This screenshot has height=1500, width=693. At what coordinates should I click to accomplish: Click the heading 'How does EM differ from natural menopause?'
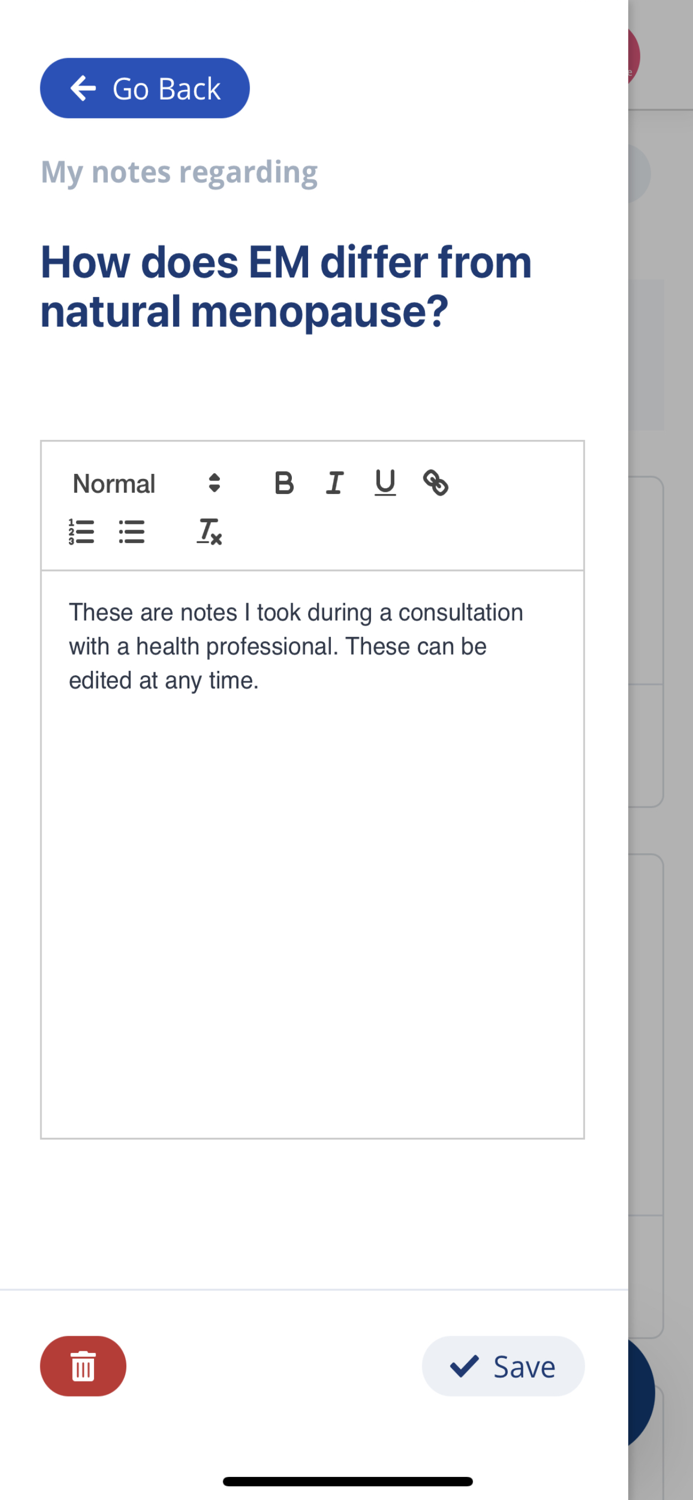[286, 287]
